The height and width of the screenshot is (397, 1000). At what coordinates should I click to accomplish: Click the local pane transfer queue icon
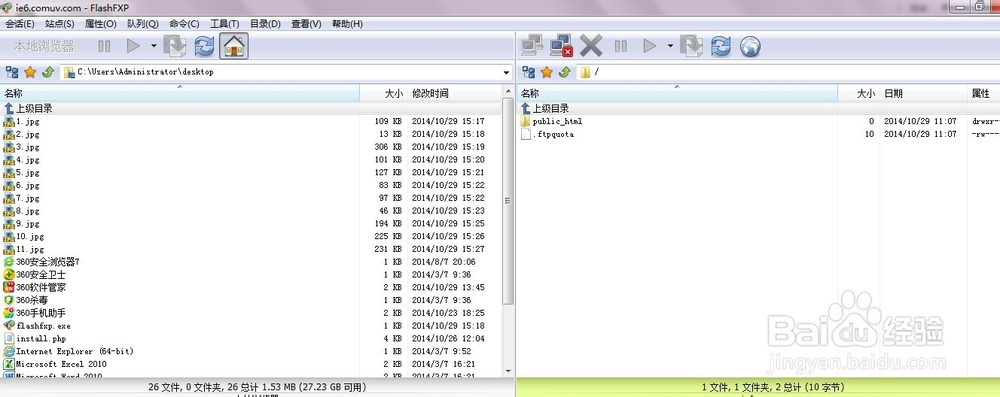[x=175, y=46]
